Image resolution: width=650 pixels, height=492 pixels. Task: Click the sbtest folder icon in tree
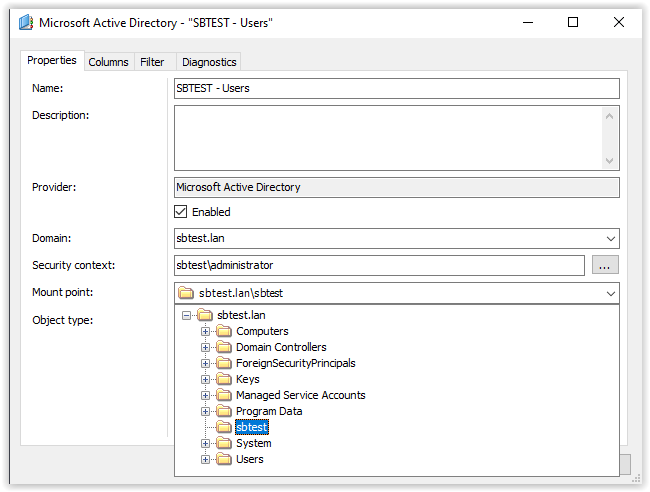click(224, 427)
